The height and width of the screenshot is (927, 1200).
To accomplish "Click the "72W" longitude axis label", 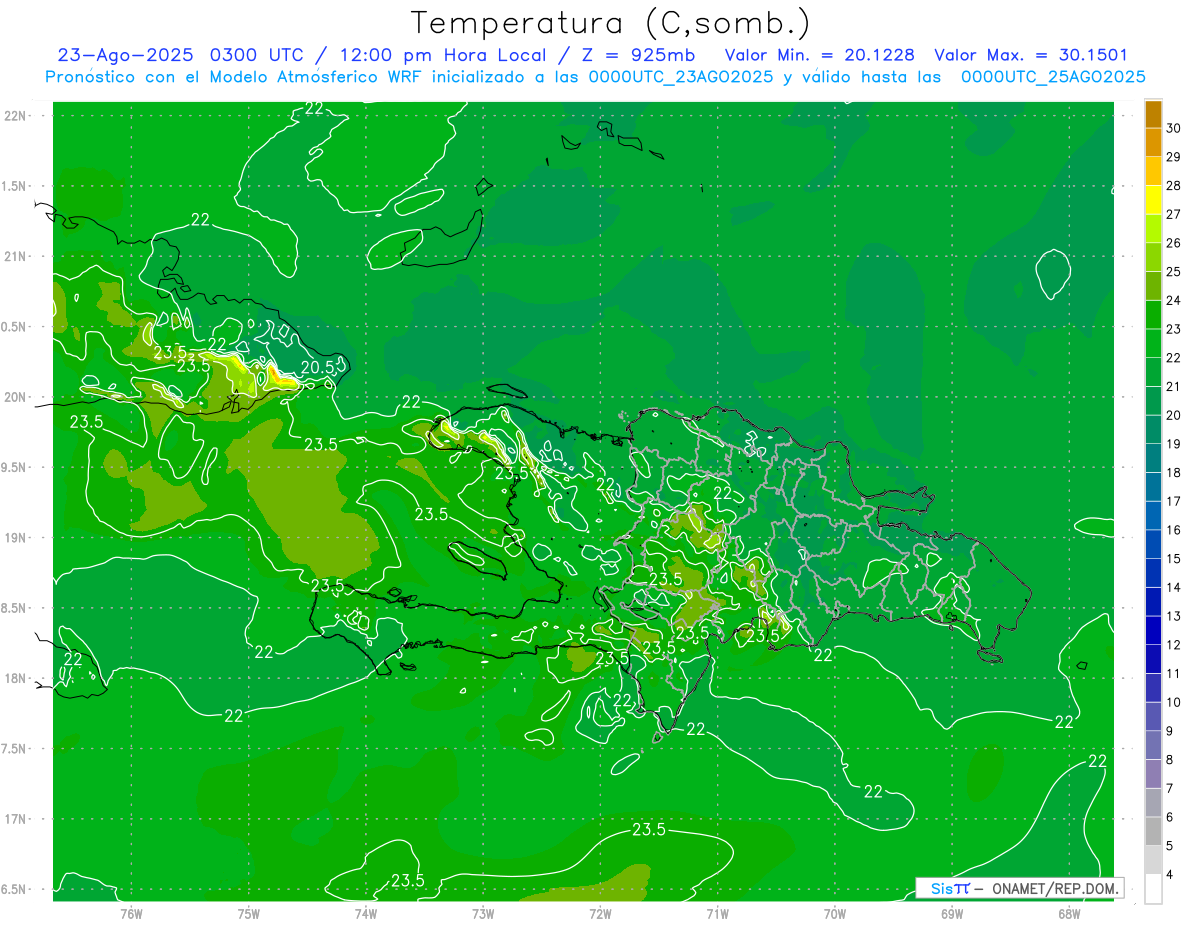I will pyautogui.click(x=601, y=913).
